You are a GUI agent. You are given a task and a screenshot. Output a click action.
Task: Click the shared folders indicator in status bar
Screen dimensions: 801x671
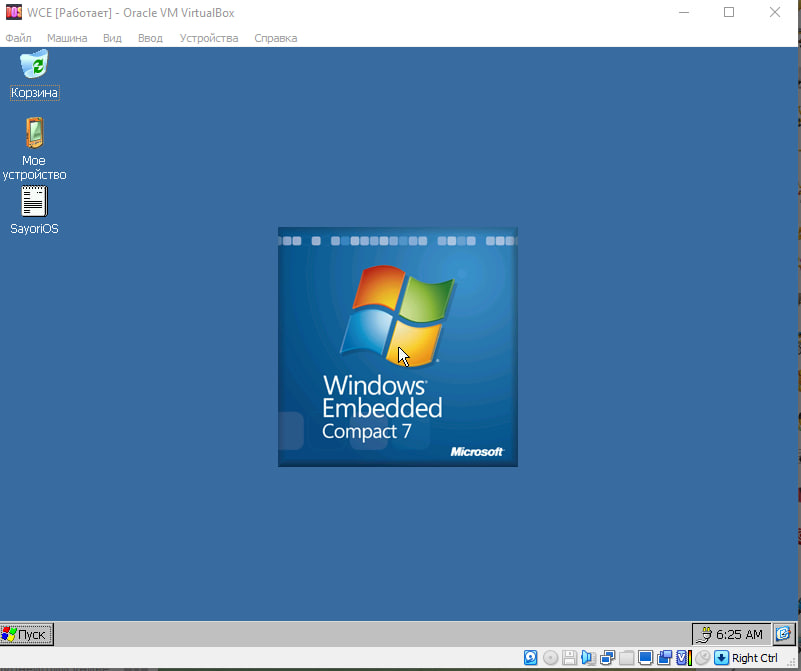[626, 658]
